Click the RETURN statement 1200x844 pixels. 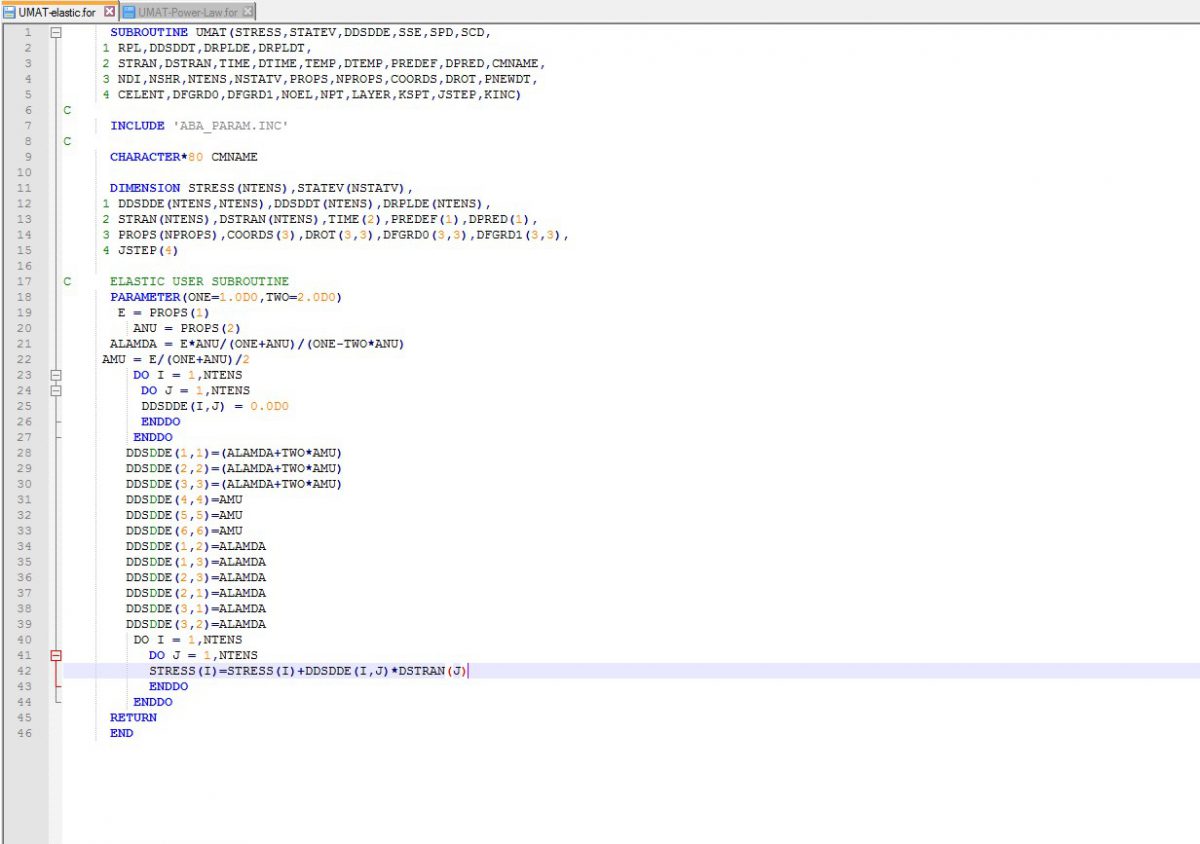point(133,717)
